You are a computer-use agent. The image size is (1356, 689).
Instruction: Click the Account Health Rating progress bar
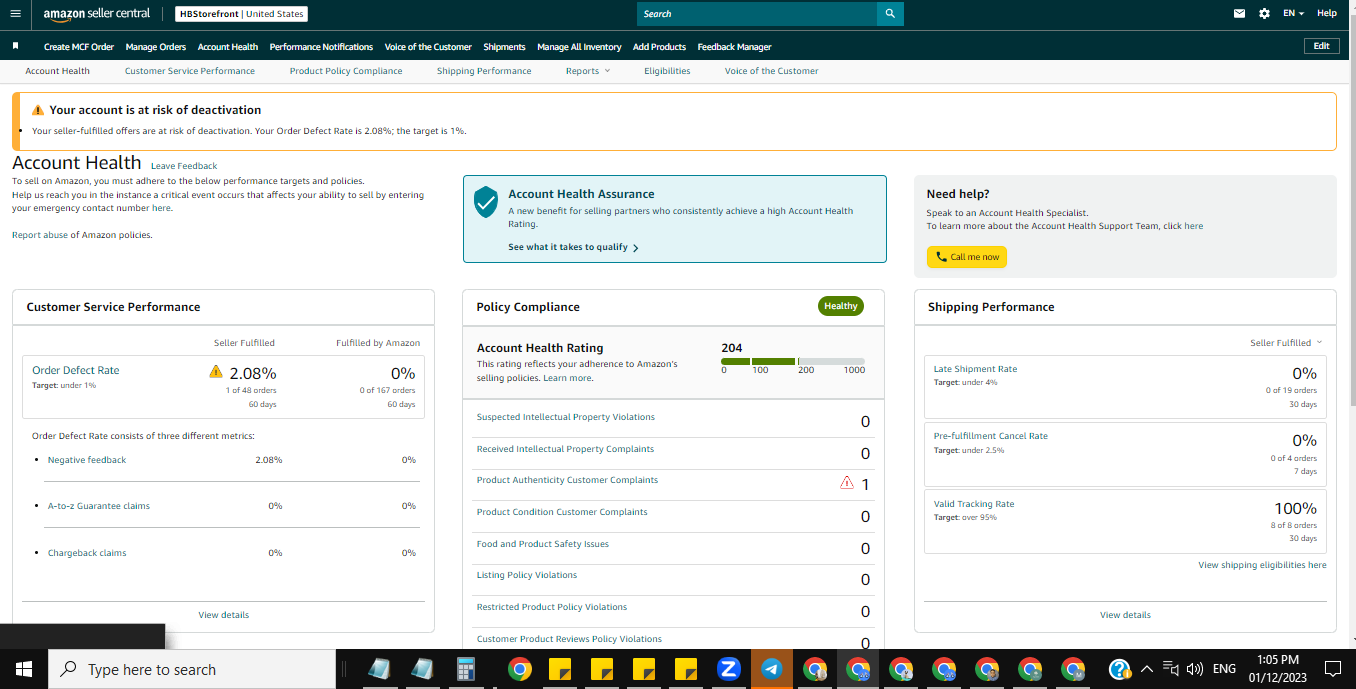pos(793,361)
